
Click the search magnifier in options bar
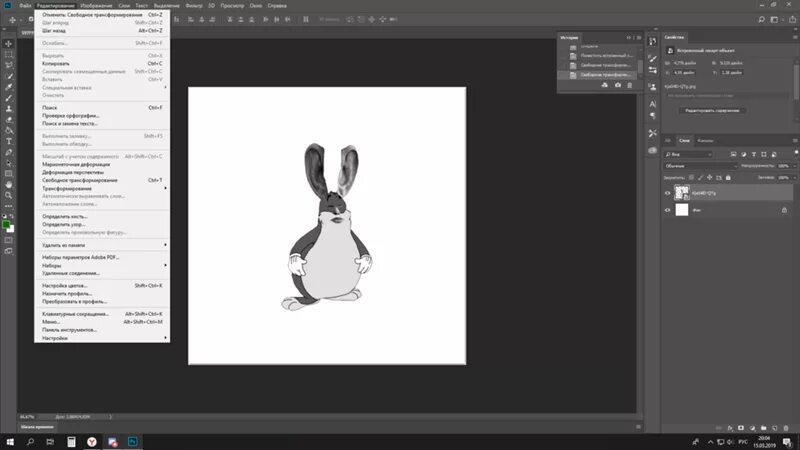pos(761,19)
